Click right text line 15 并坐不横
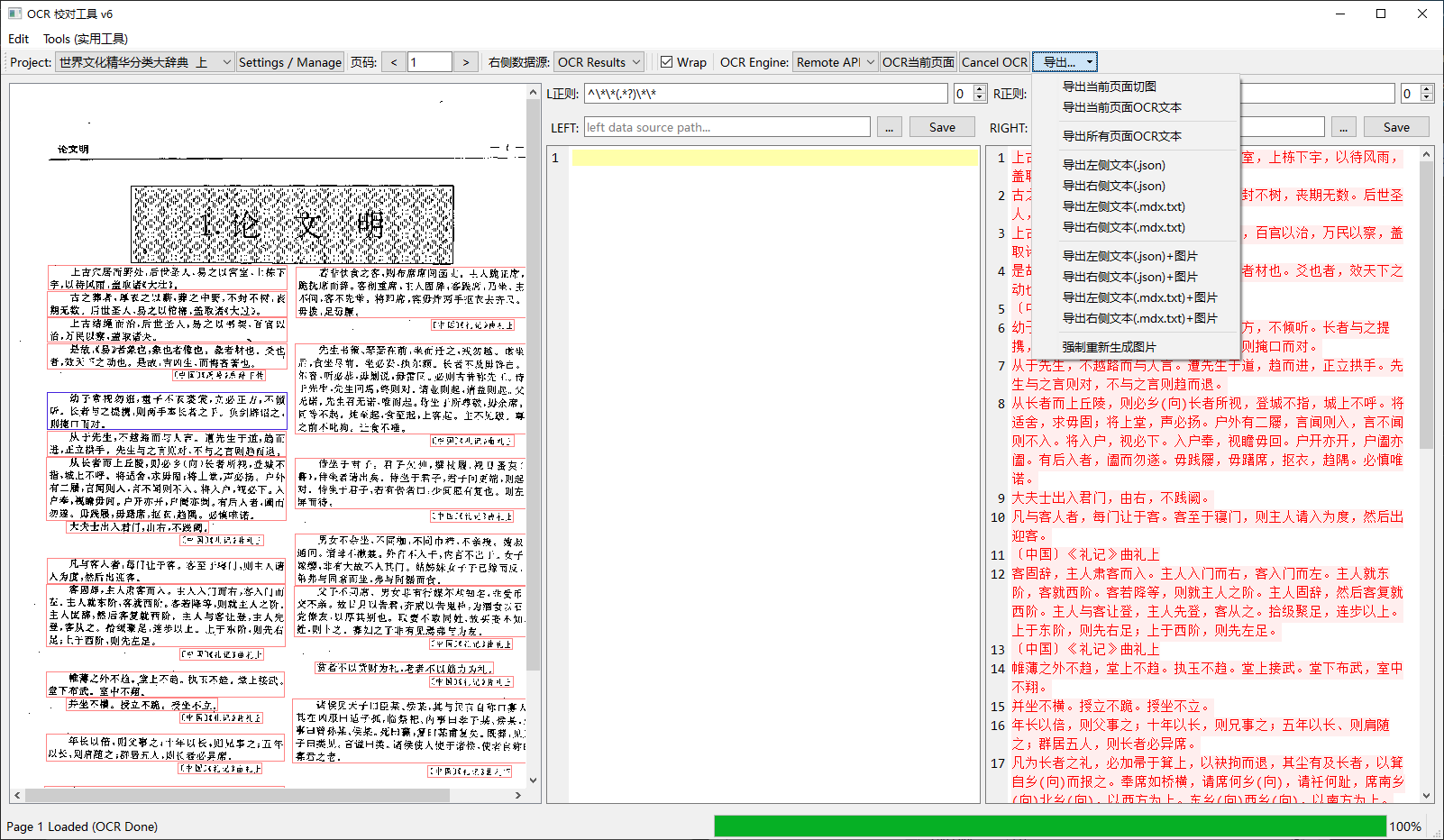Screen dimensions: 1444x840 [1111, 706]
